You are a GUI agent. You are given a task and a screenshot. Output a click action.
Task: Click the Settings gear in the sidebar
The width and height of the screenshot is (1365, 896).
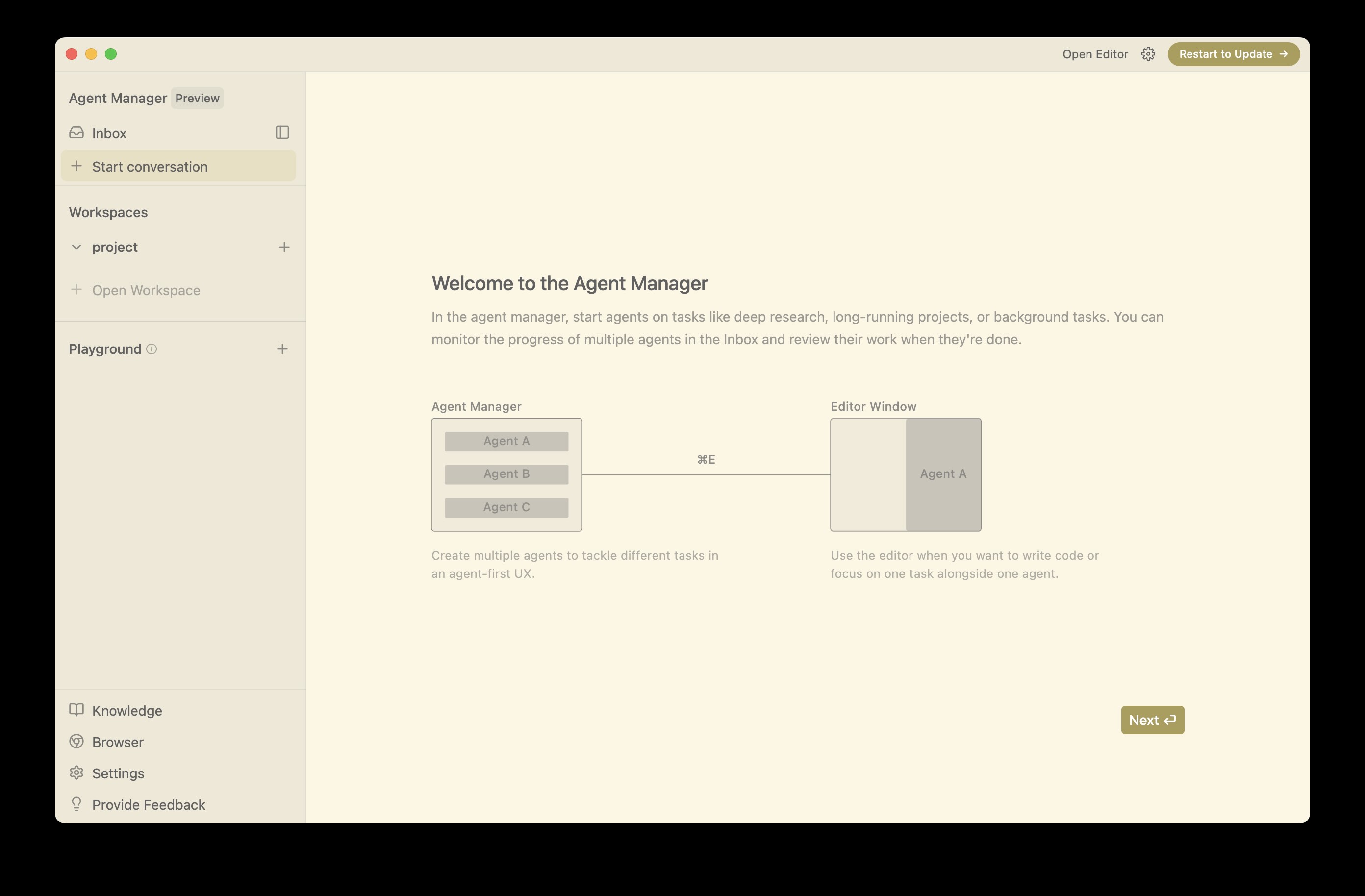[x=76, y=773]
